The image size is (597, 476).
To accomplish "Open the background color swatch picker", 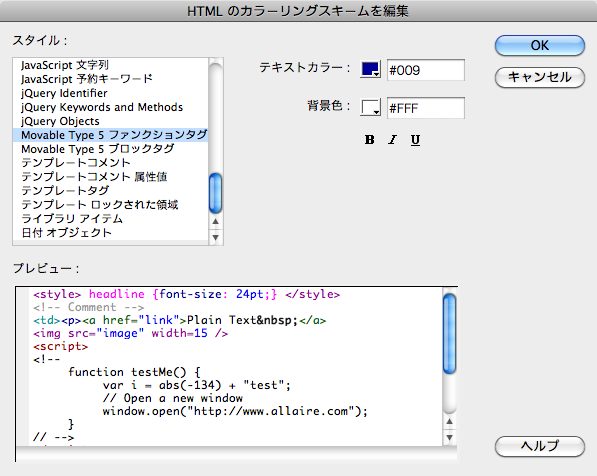I will tap(370, 108).
